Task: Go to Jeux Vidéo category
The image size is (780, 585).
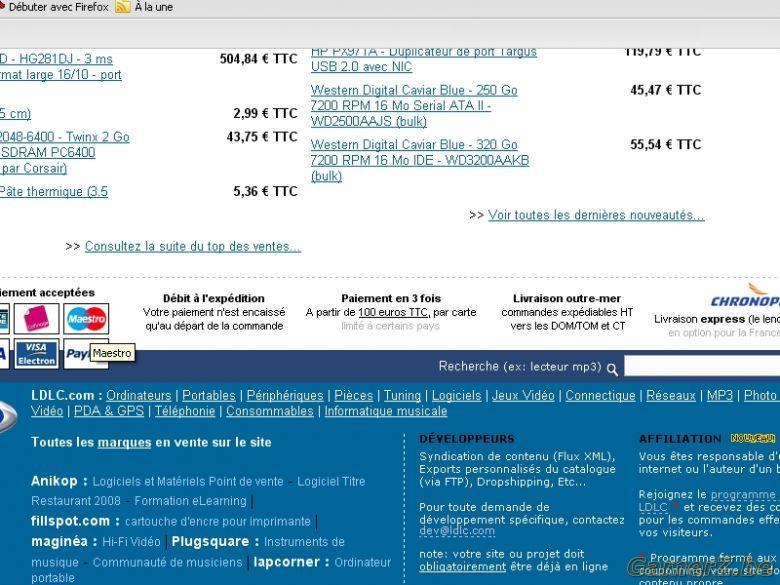Action: click(x=523, y=395)
